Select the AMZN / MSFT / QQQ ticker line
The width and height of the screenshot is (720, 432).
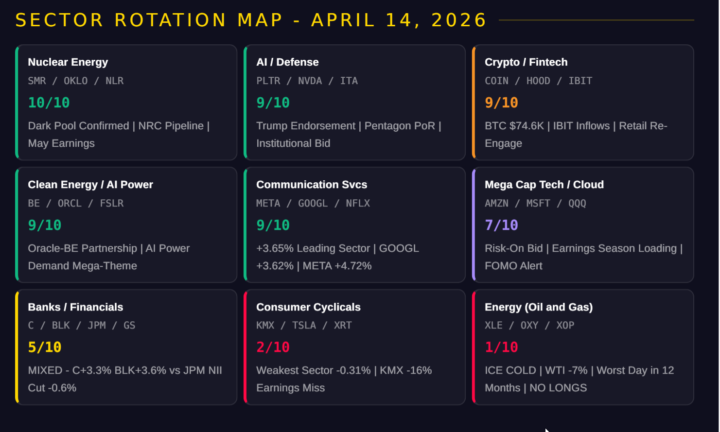pyautogui.click(x=535, y=203)
